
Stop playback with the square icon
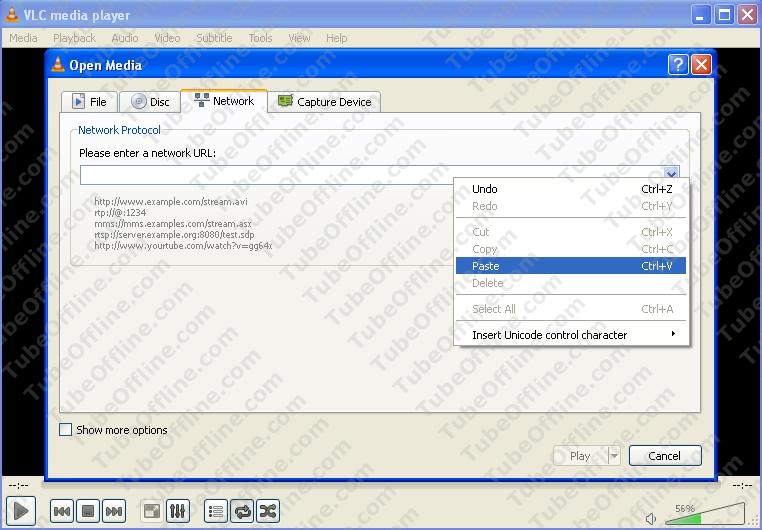point(88,511)
